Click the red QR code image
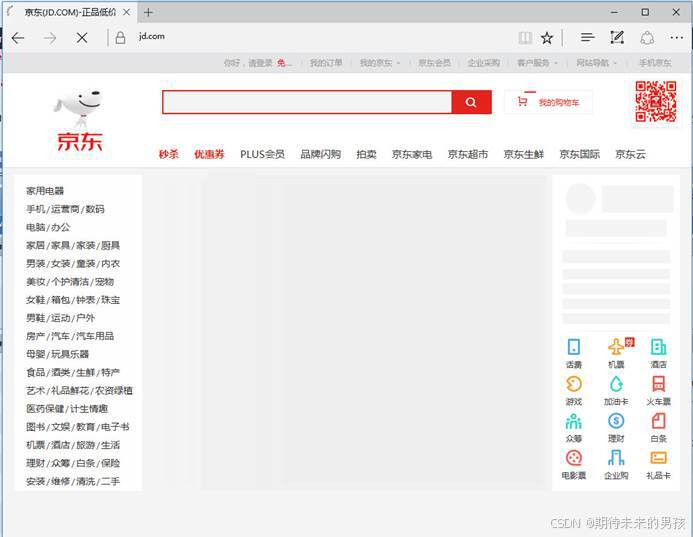The width and height of the screenshot is (693, 537). (656, 101)
